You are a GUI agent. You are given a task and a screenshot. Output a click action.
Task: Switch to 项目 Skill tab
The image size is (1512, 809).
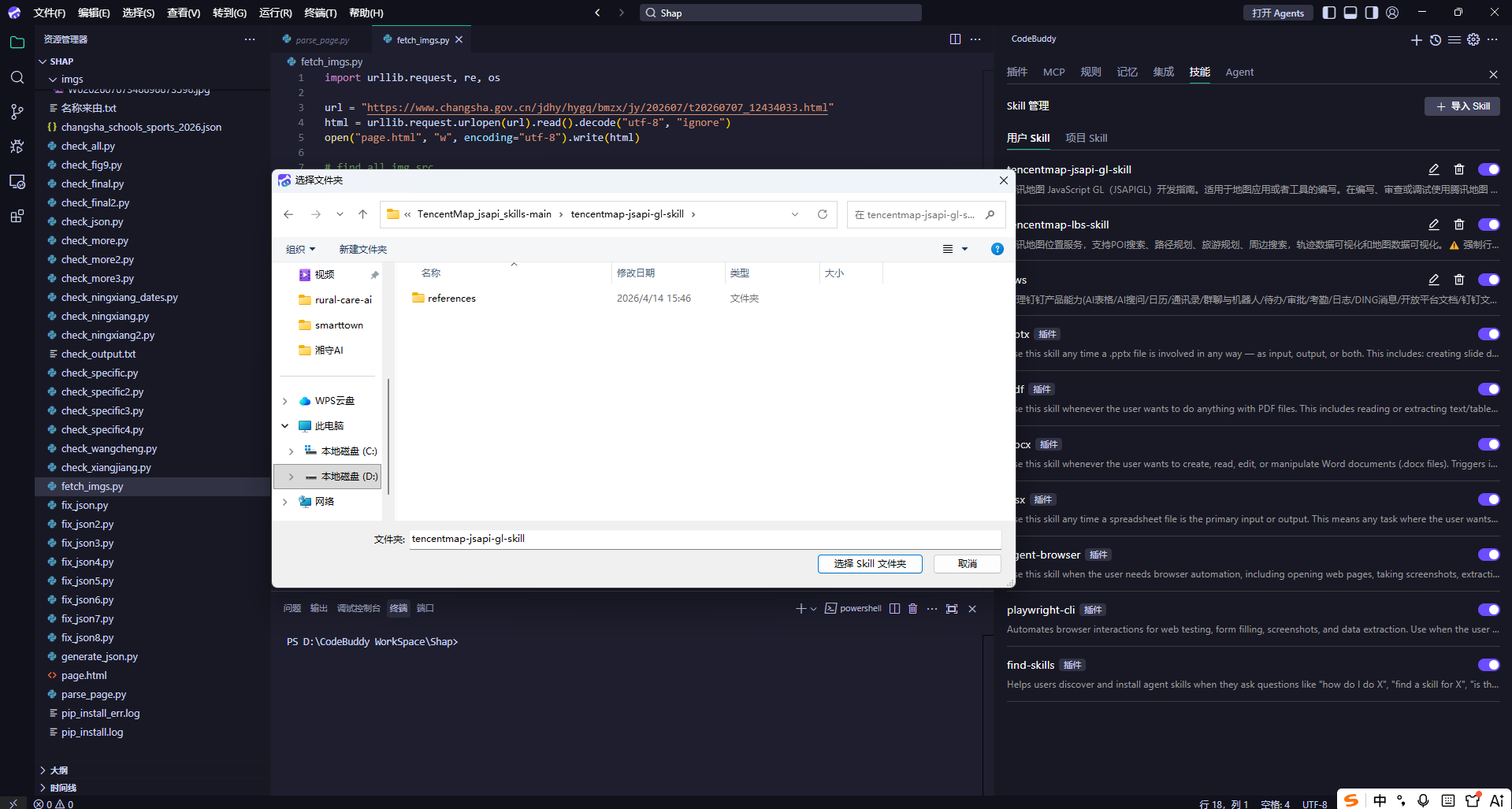pos(1086,138)
